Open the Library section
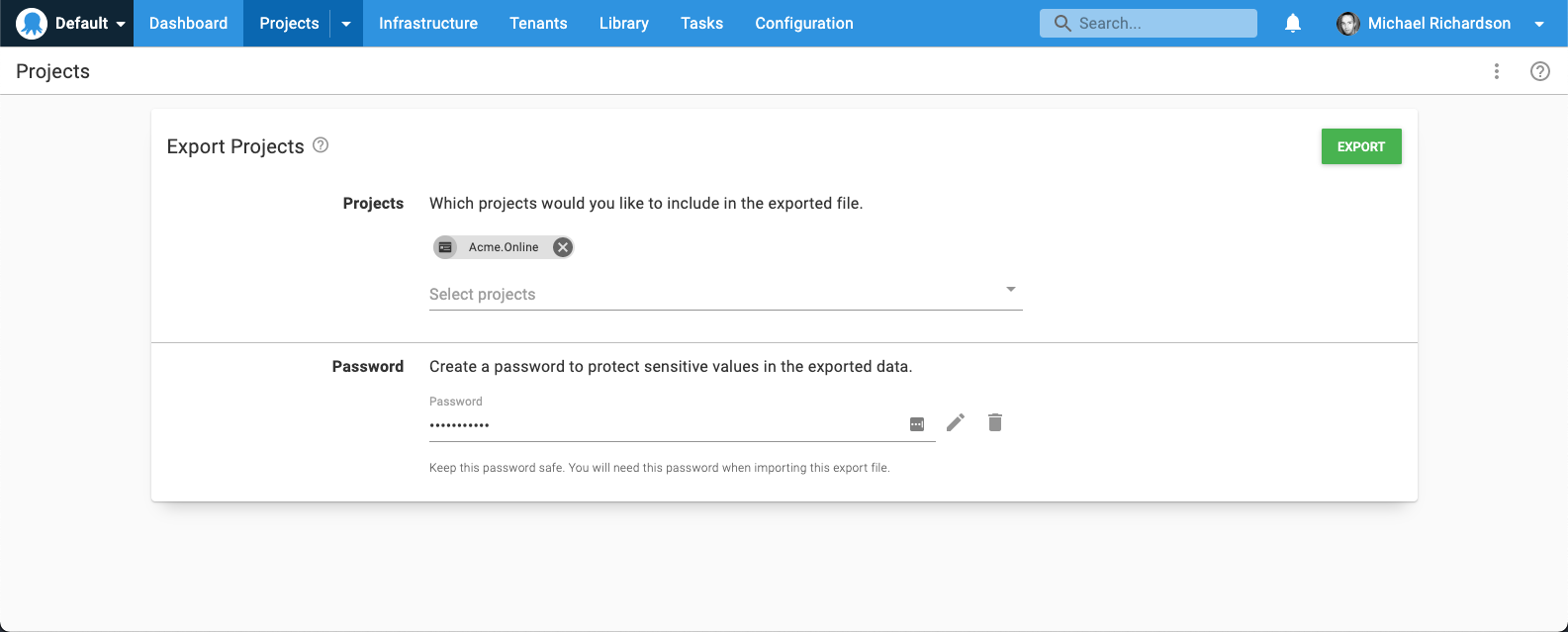 click(624, 23)
